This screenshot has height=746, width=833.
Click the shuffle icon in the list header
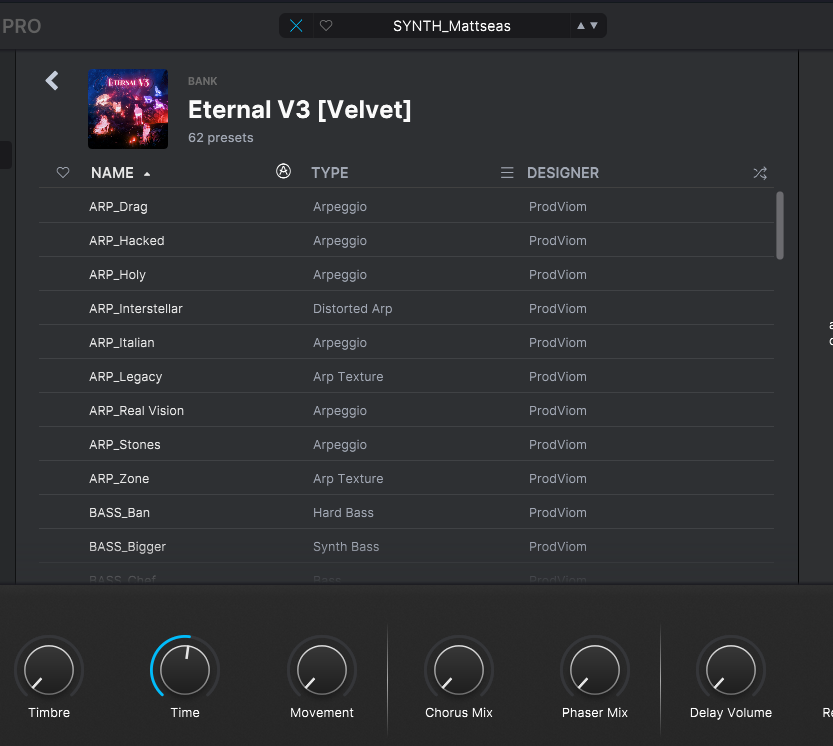760,173
